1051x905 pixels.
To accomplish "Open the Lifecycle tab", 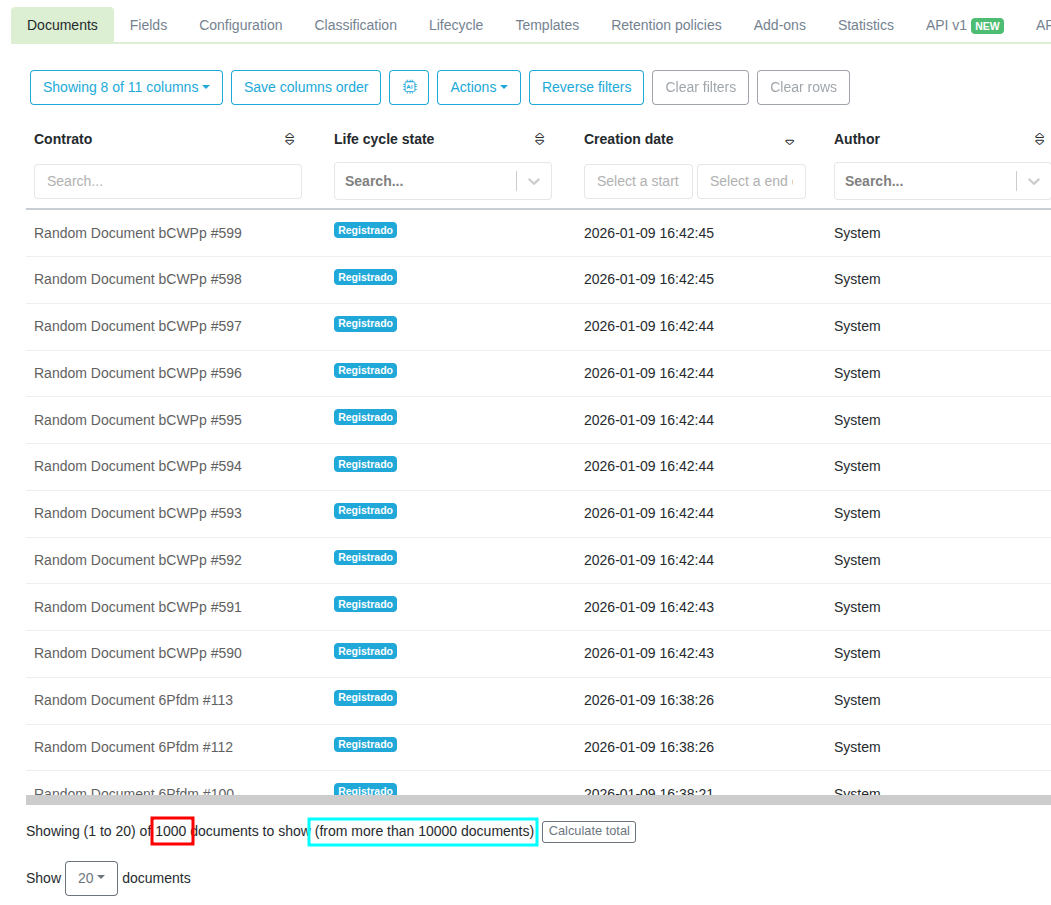I will [456, 25].
